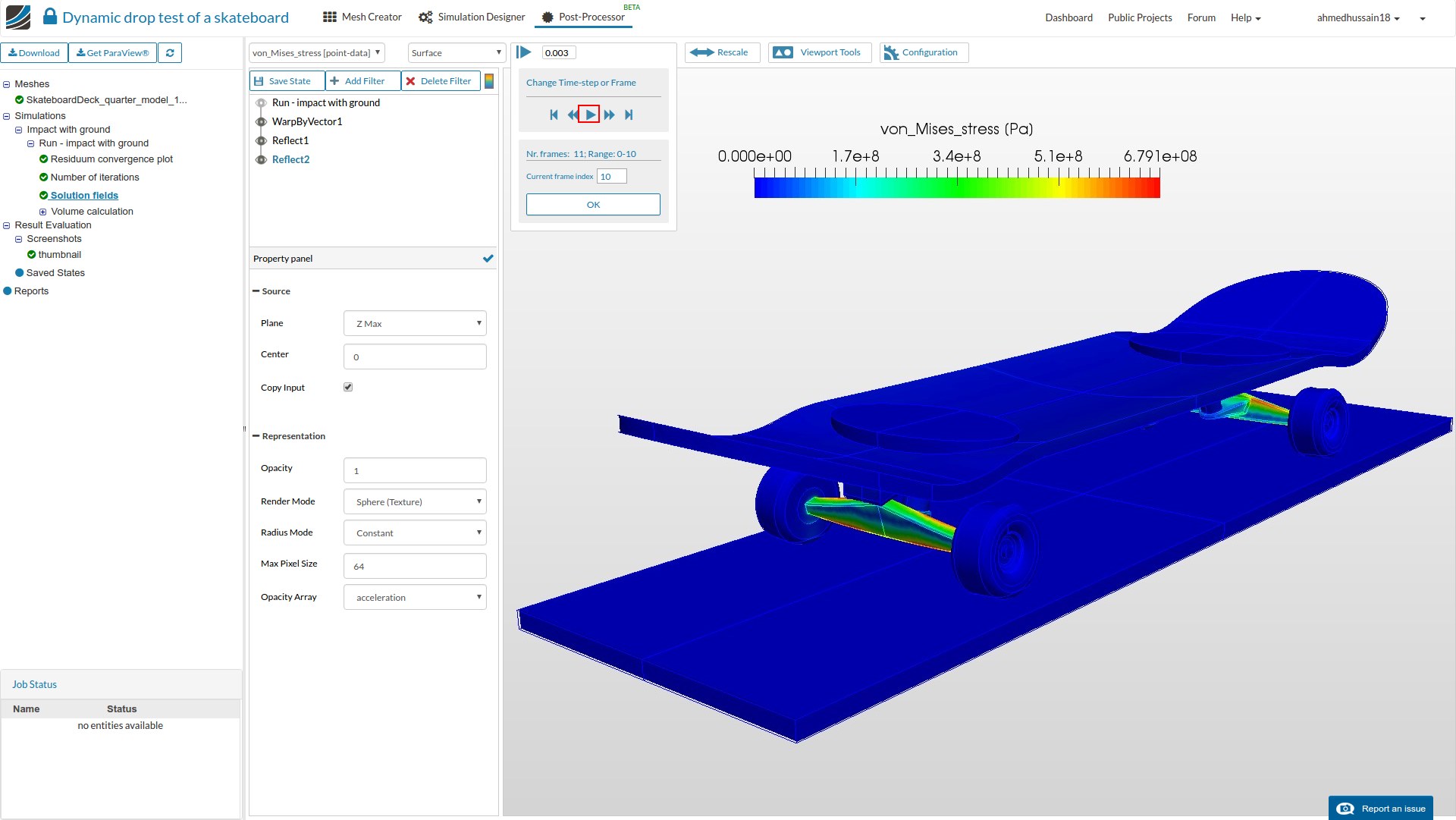Click the color legend icon beside Delete Filter
The width and height of the screenshot is (1456, 820).
(x=490, y=81)
